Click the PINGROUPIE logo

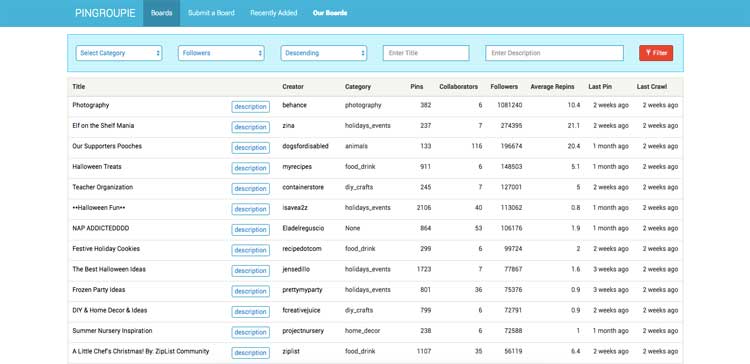pyautogui.click(x=105, y=13)
